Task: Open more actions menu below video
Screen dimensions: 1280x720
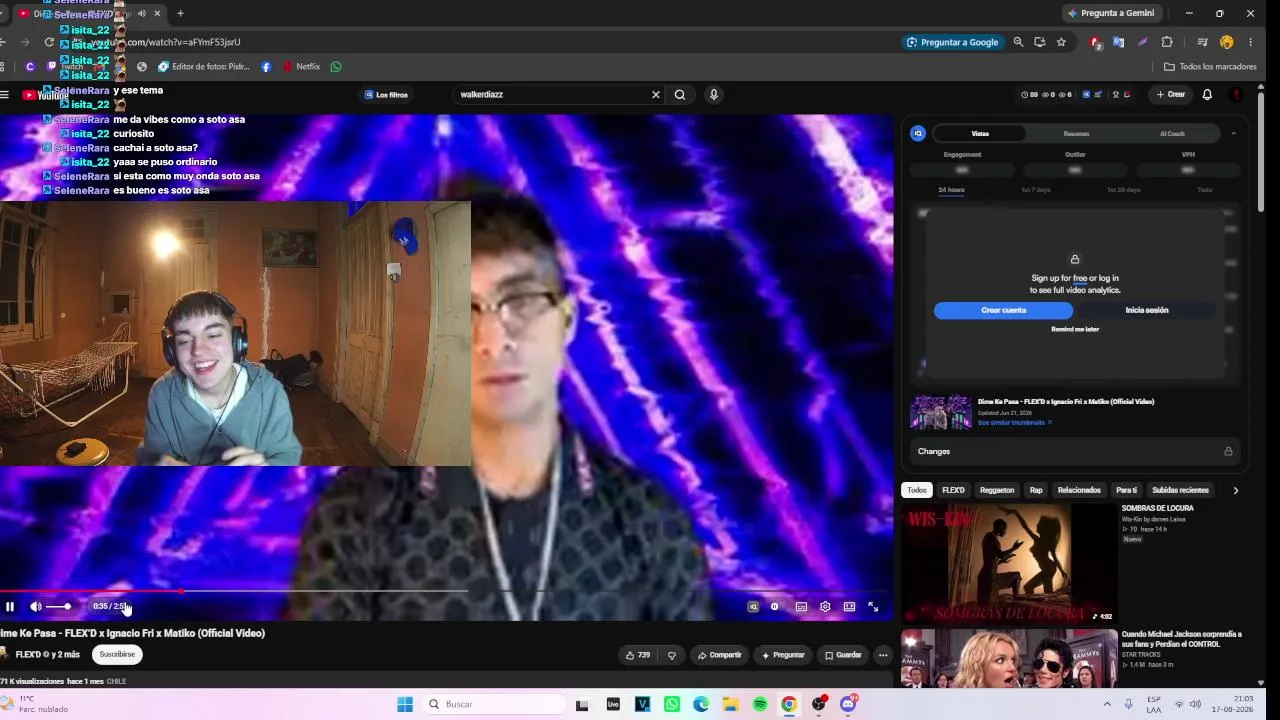Action: [x=882, y=655]
